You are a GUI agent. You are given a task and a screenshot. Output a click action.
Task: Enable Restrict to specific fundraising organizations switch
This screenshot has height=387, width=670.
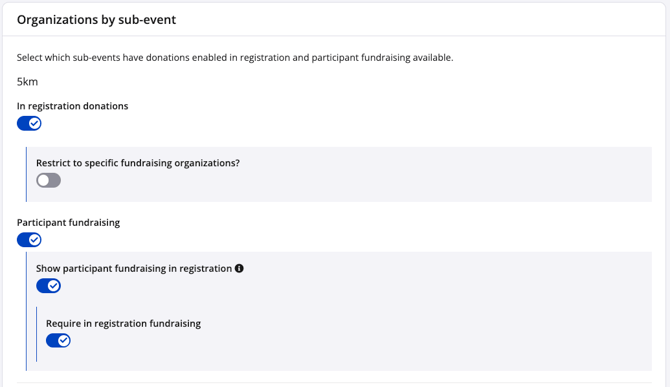point(48,180)
